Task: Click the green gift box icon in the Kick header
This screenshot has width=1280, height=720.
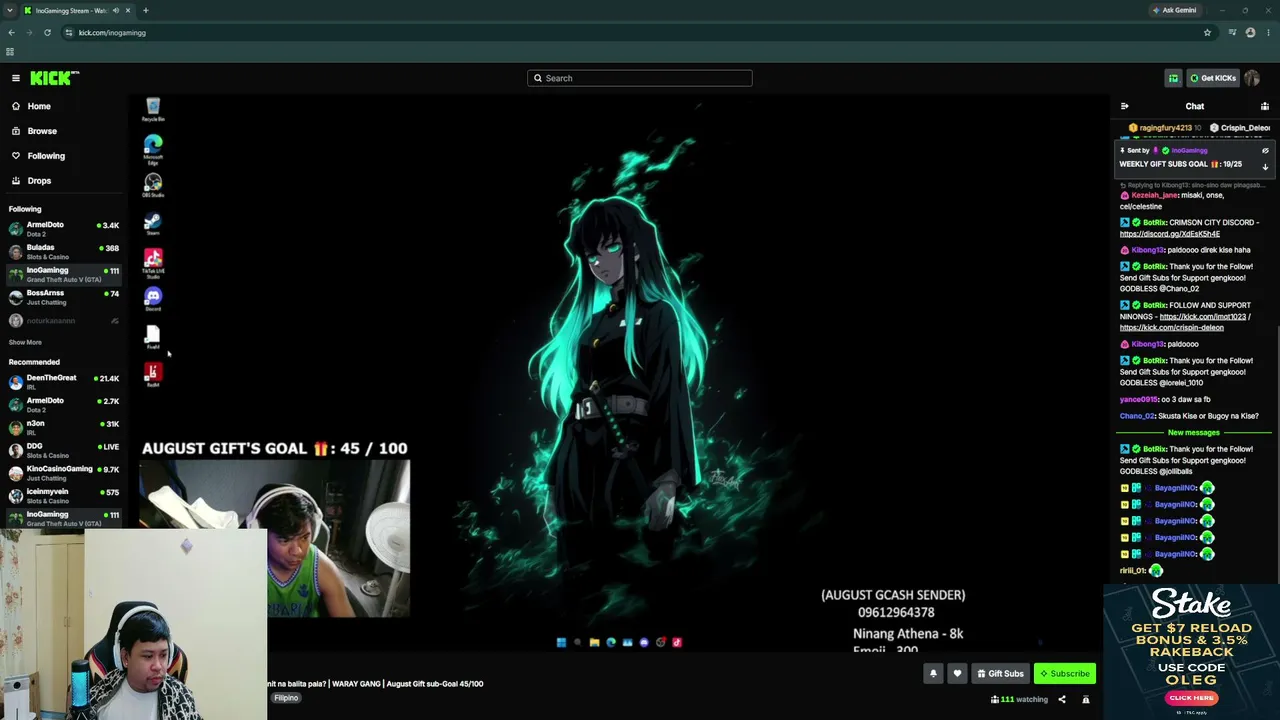Action: pos(1173,78)
